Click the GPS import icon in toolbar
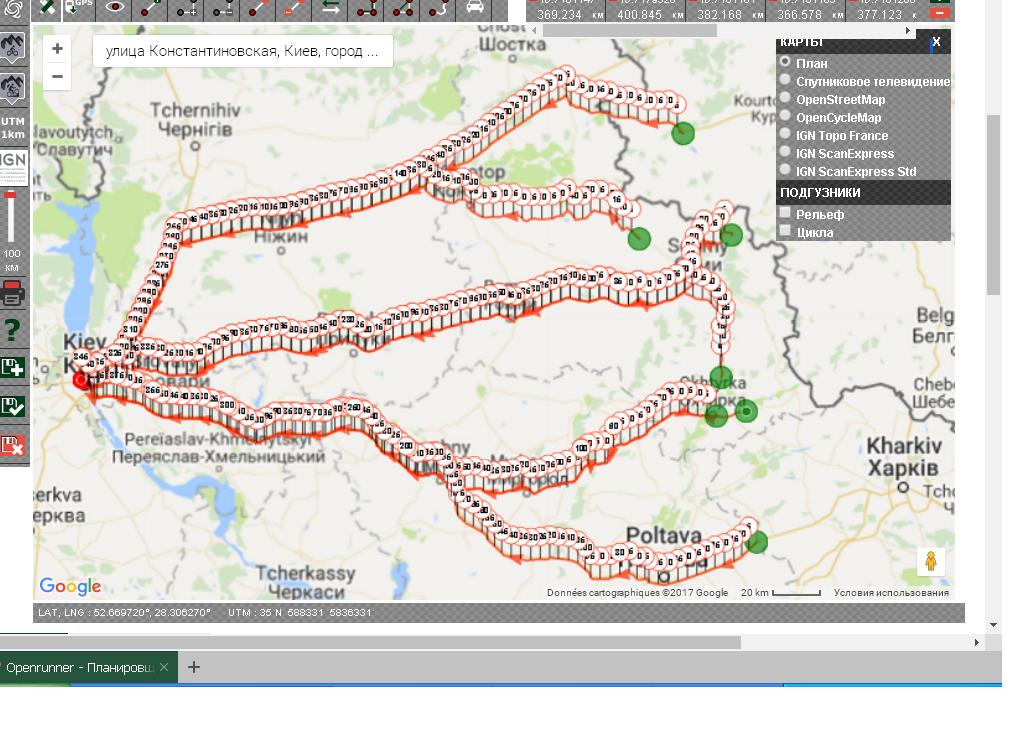Screen dimensions: 1024x742 pyautogui.click(x=78, y=8)
